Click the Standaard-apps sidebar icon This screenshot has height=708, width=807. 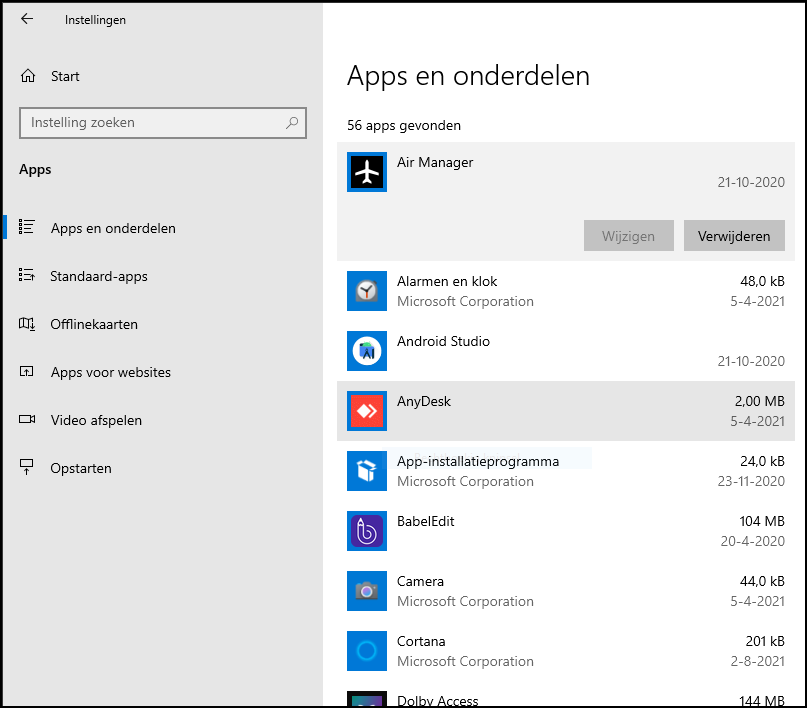click(27, 275)
